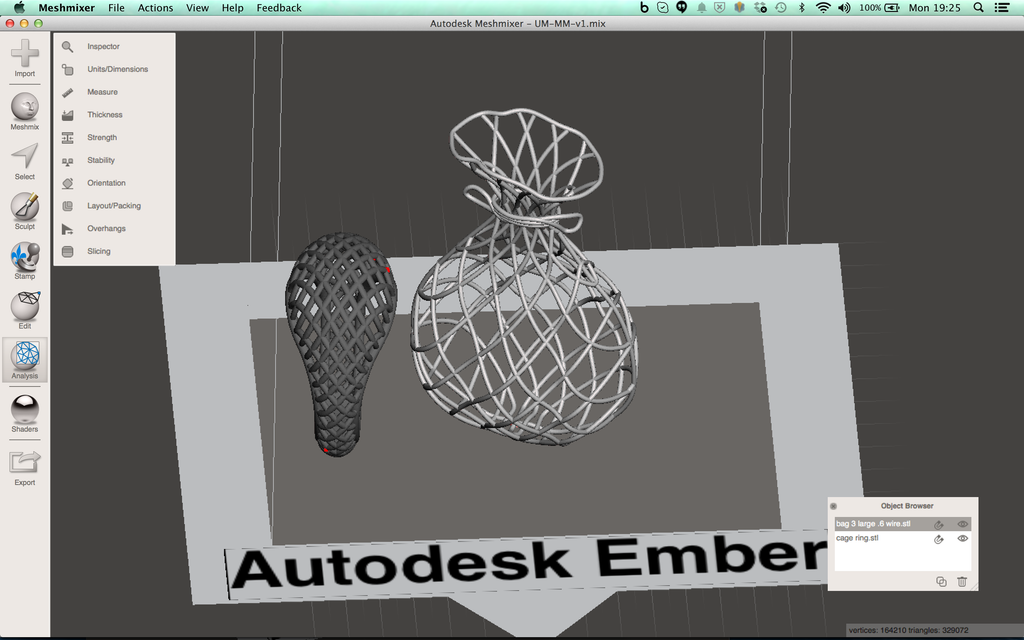Click the Export tool icon

click(25, 462)
